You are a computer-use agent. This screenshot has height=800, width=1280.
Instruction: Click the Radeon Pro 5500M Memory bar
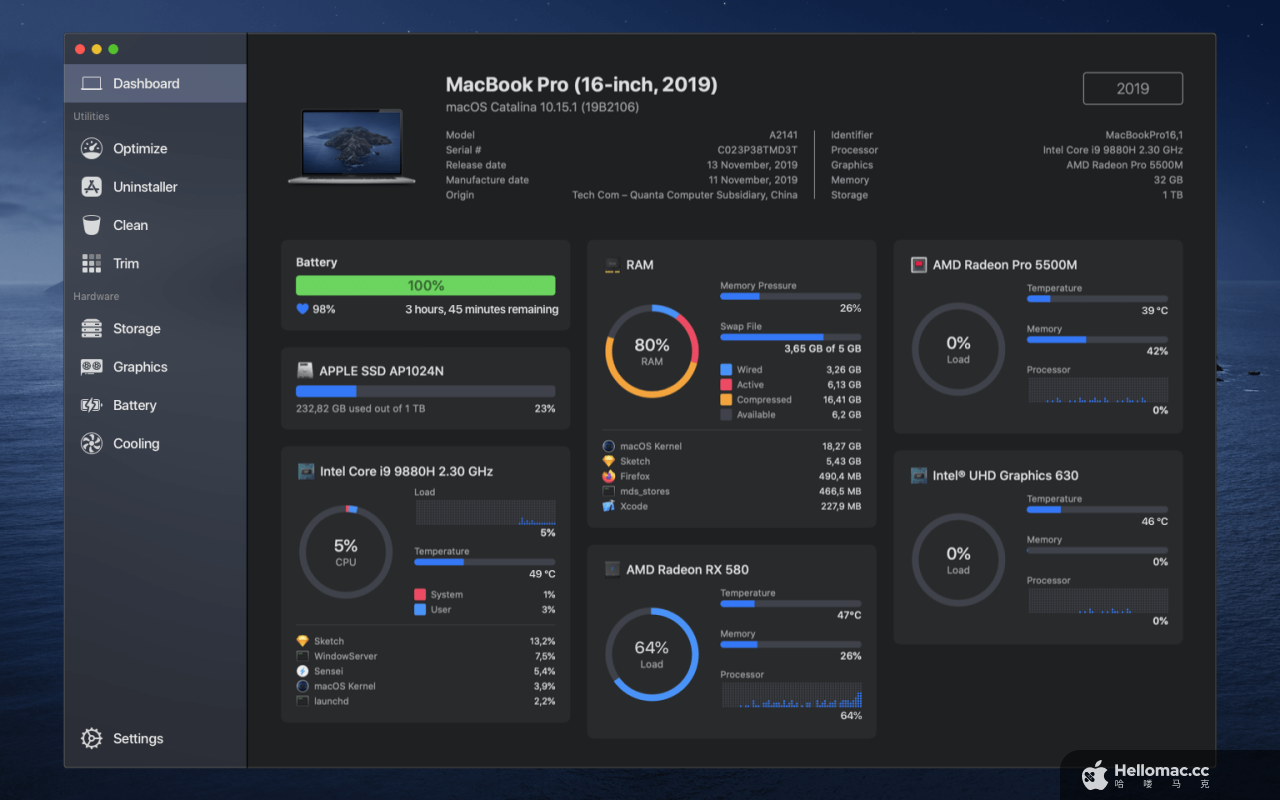1097,340
